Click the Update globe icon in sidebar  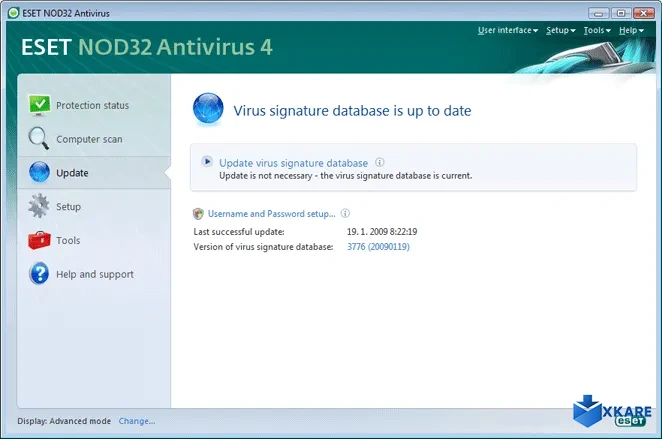click(x=39, y=172)
